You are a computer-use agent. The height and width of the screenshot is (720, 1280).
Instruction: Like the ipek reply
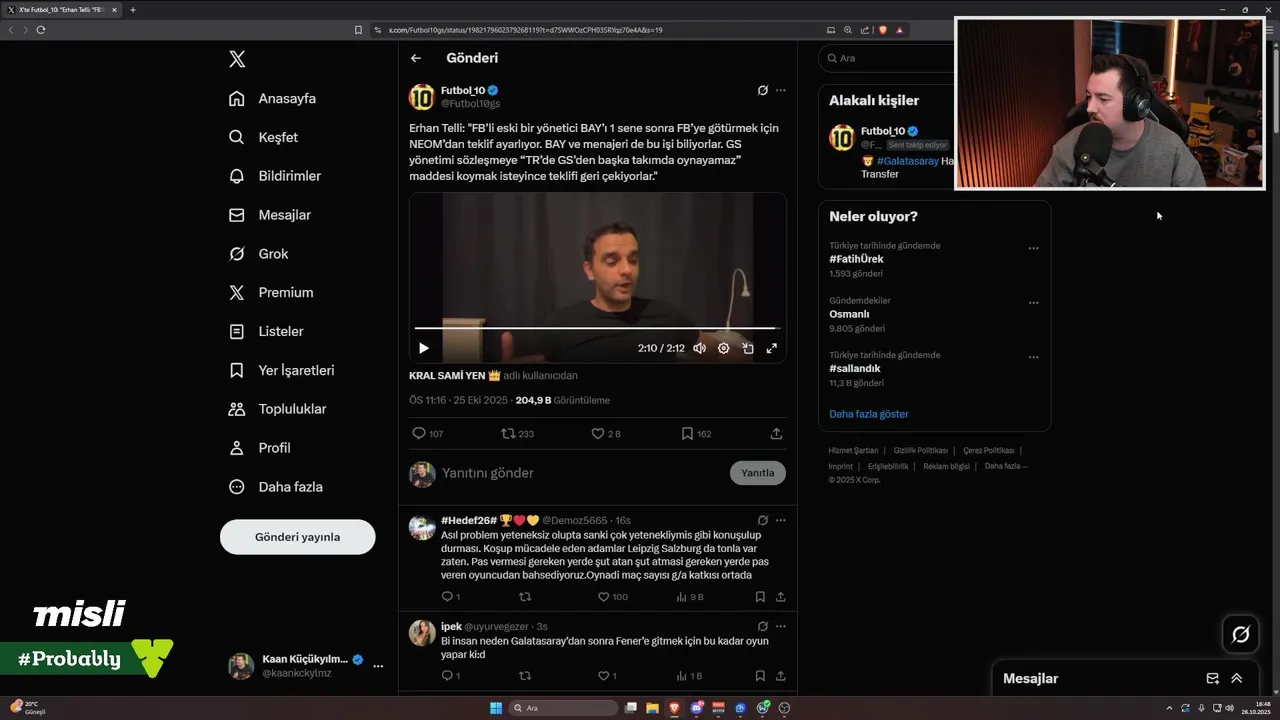607,676
